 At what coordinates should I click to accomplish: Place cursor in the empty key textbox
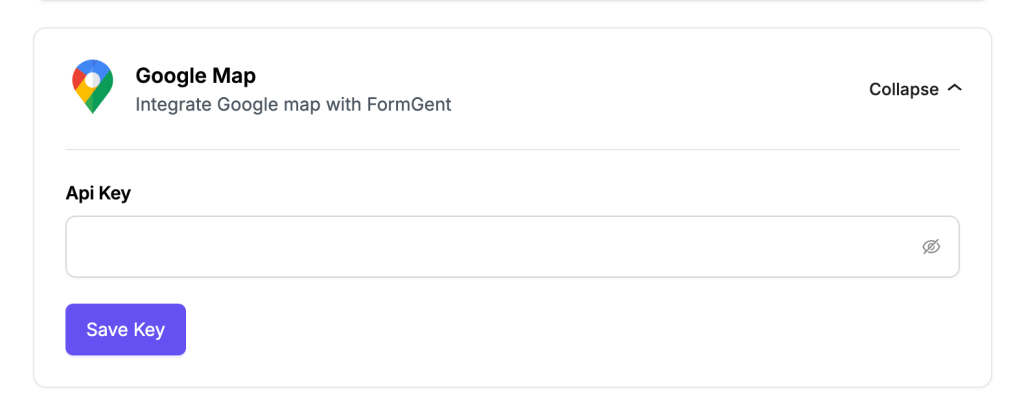(x=512, y=247)
